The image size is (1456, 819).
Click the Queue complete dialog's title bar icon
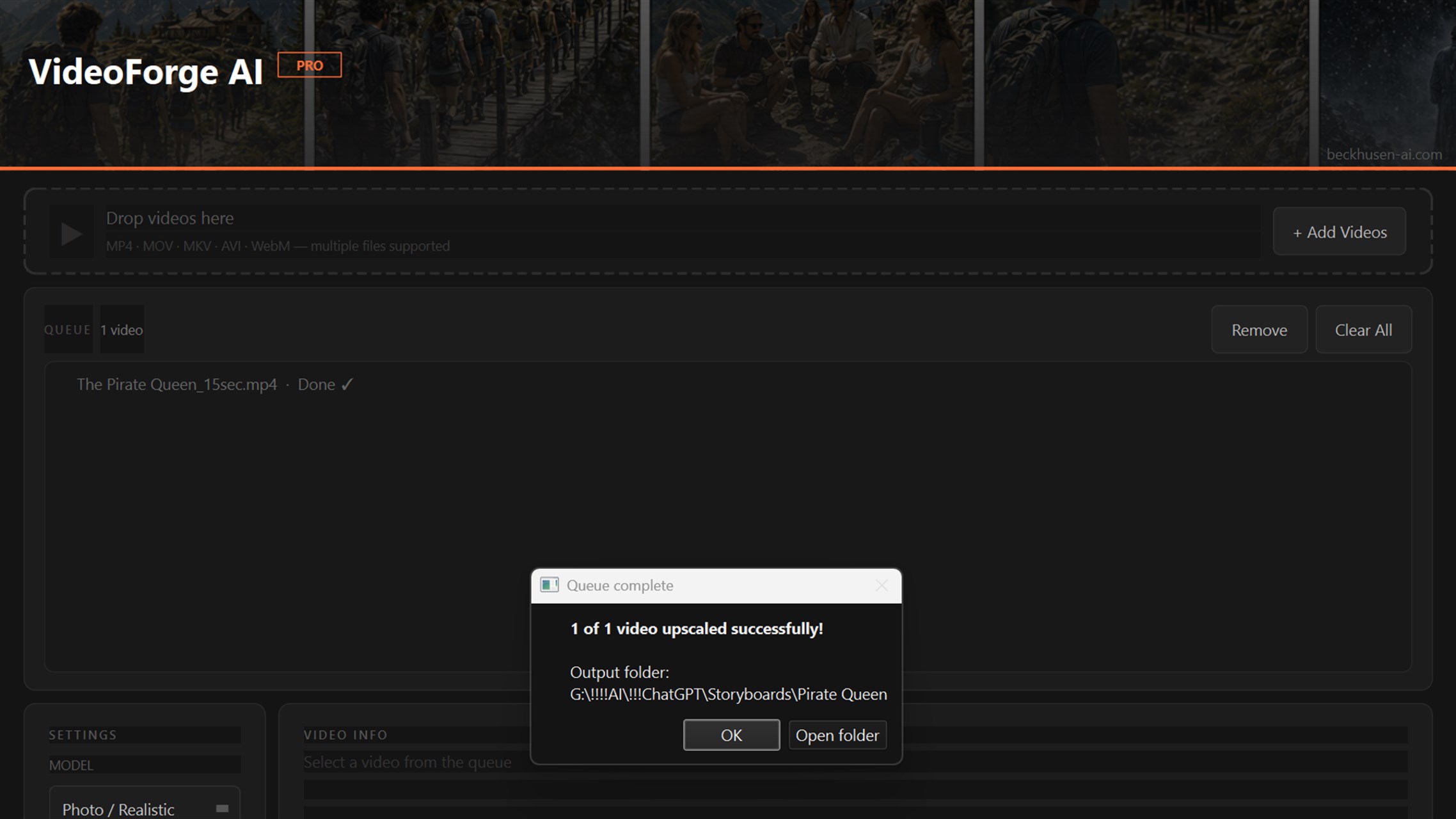(549, 585)
